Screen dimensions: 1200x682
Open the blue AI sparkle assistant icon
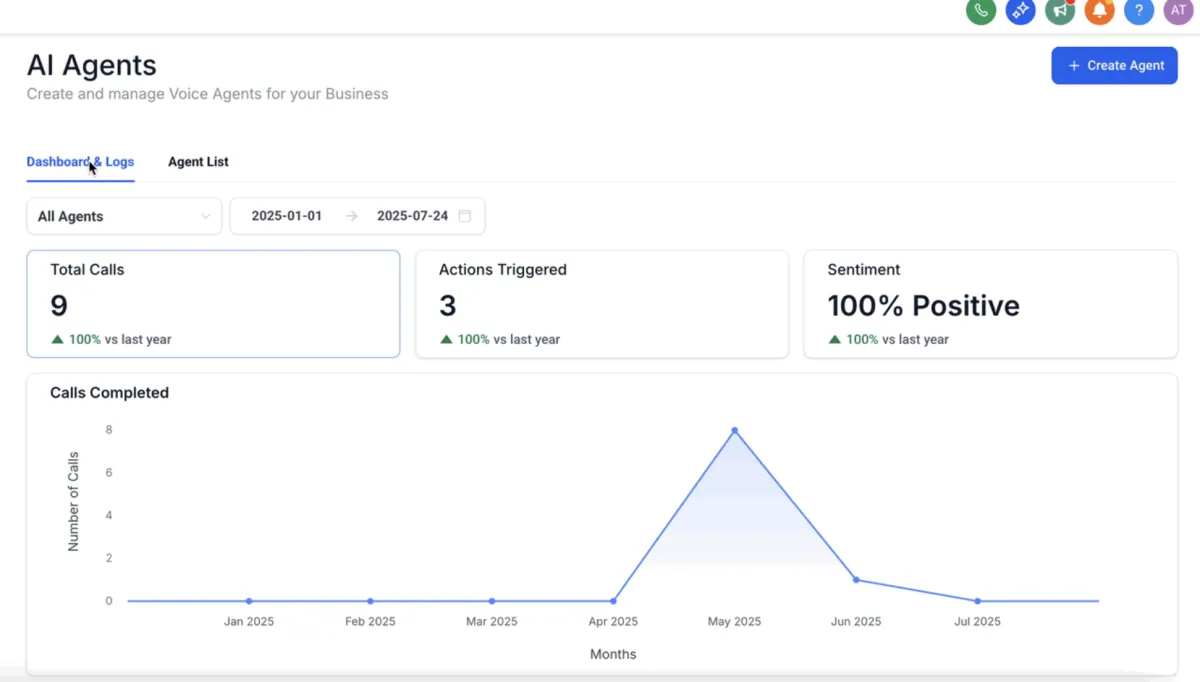tap(1020, 10)
